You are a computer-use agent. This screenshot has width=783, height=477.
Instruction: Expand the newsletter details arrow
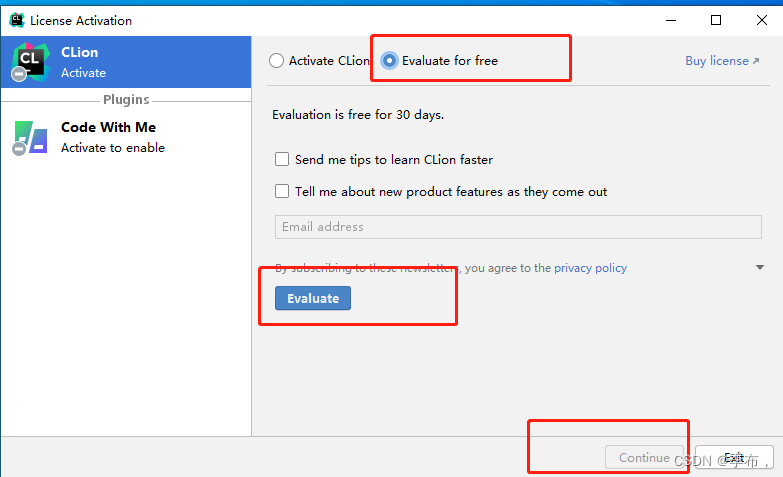[x=760, y=268]
